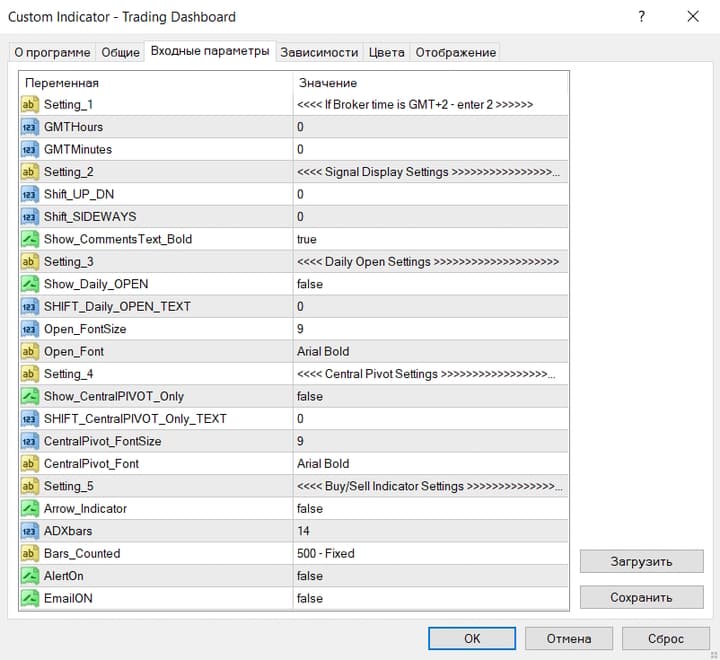Open the Show_CentralPIVOT_Only value dropdown

coord(430,396)
